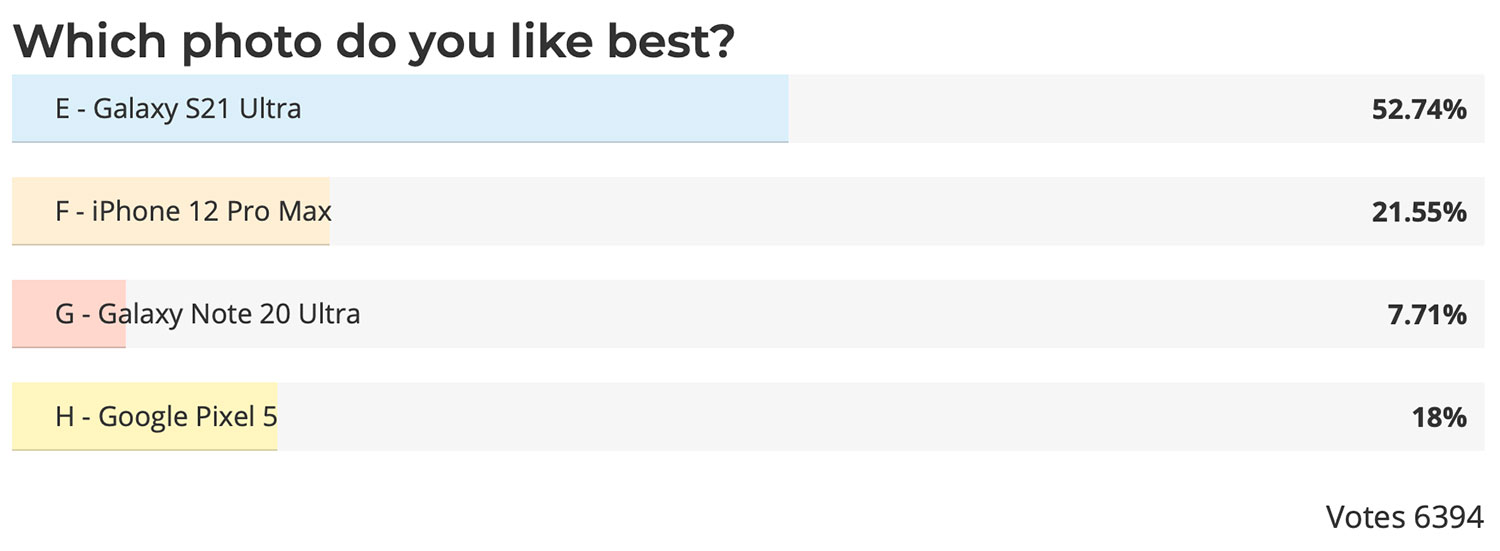The width and height of the screenshot is (1500, 551).
Task: Click the red Galaxy Note 20 Ultra bar
Action: pyautogui.click(x=69, y=314)
